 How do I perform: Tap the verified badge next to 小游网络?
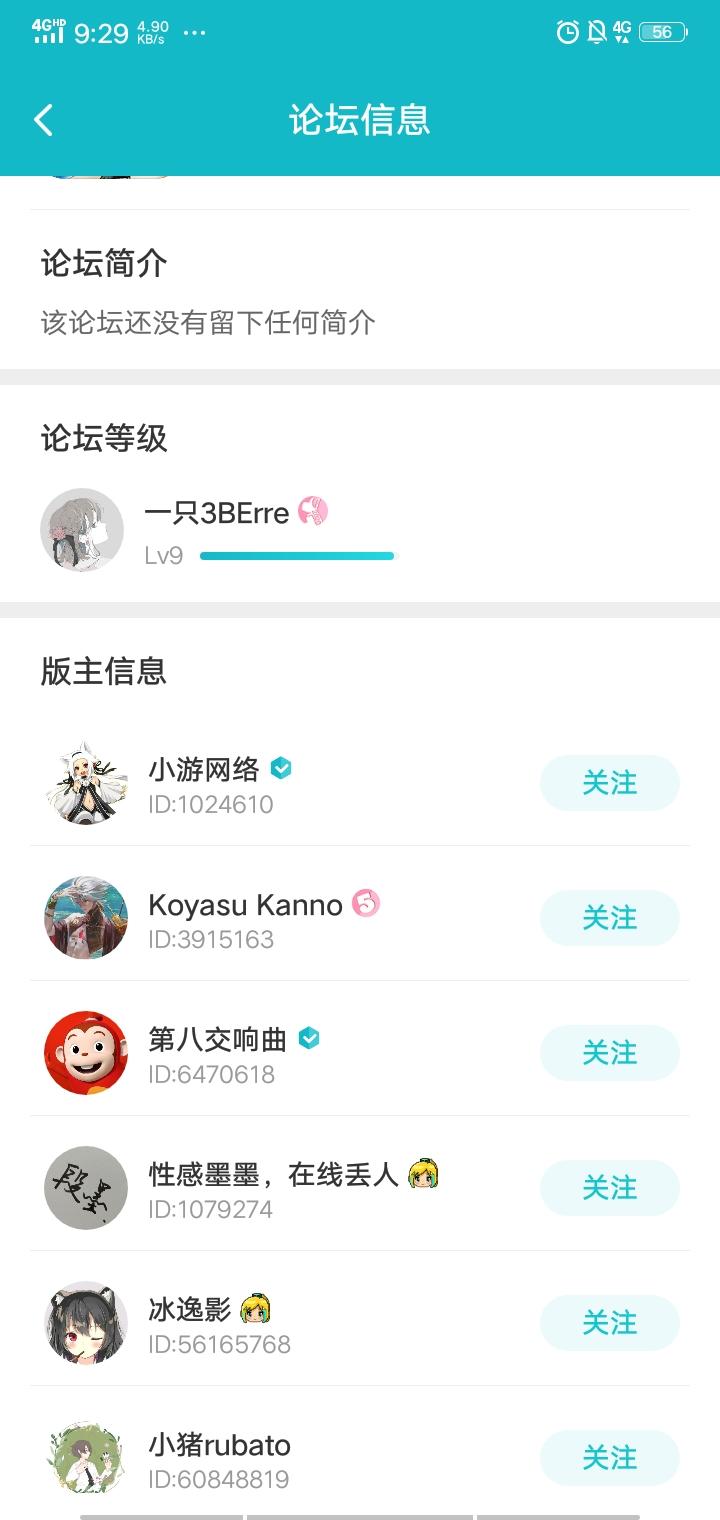(x=282, y=768)
